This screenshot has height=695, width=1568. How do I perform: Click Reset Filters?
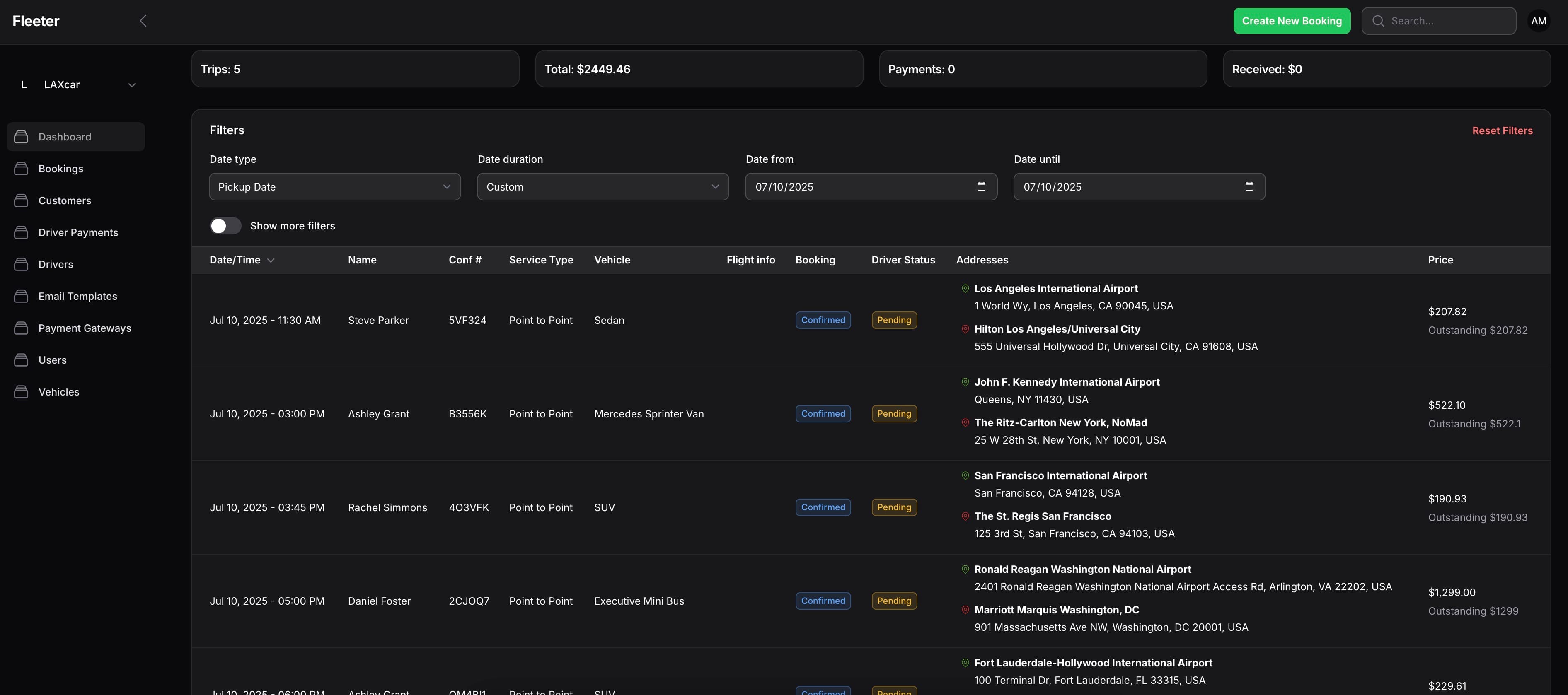[1502, 130]
